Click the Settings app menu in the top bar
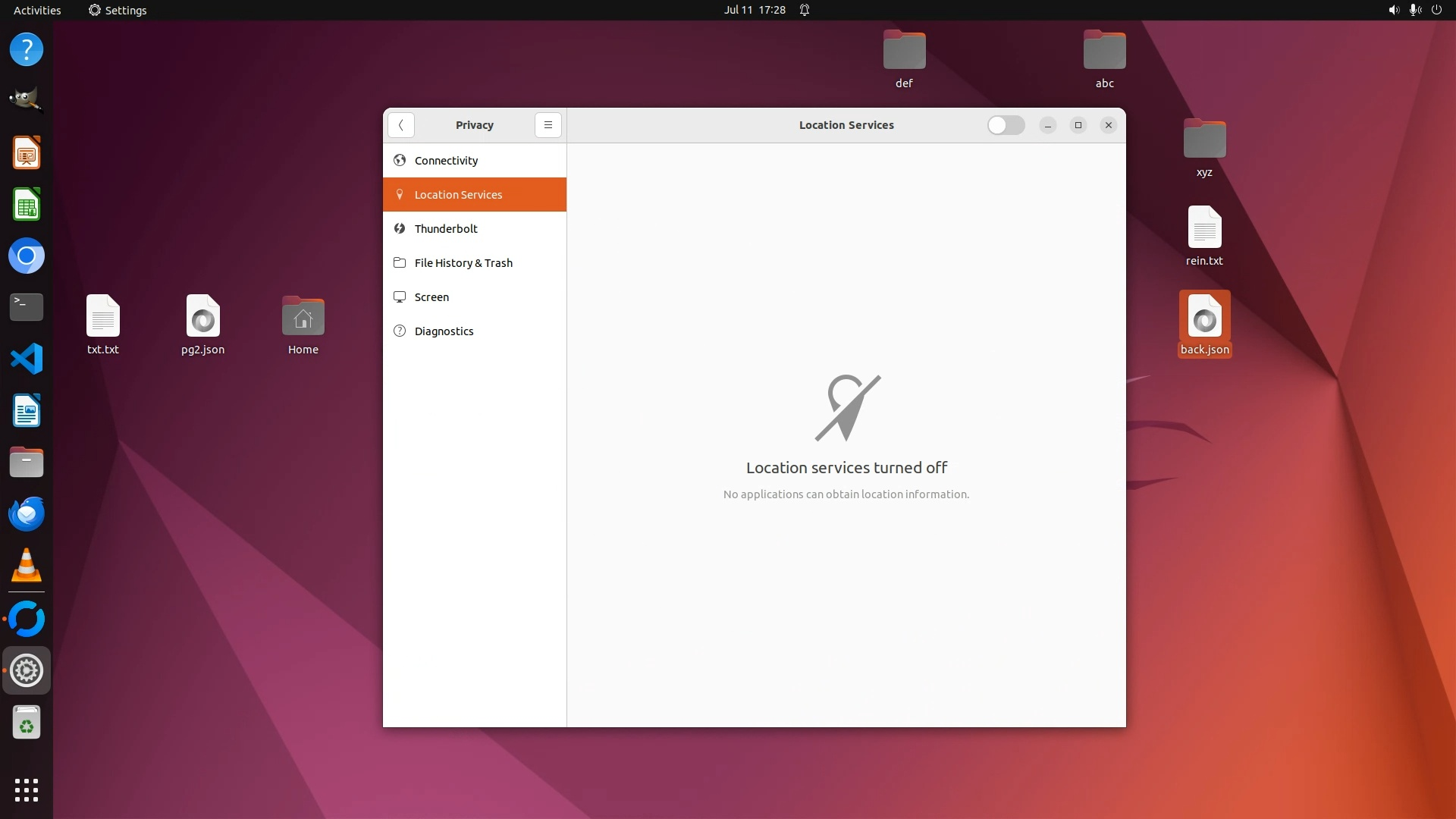This screenshot has height=819, width=1456. [118, 10]
